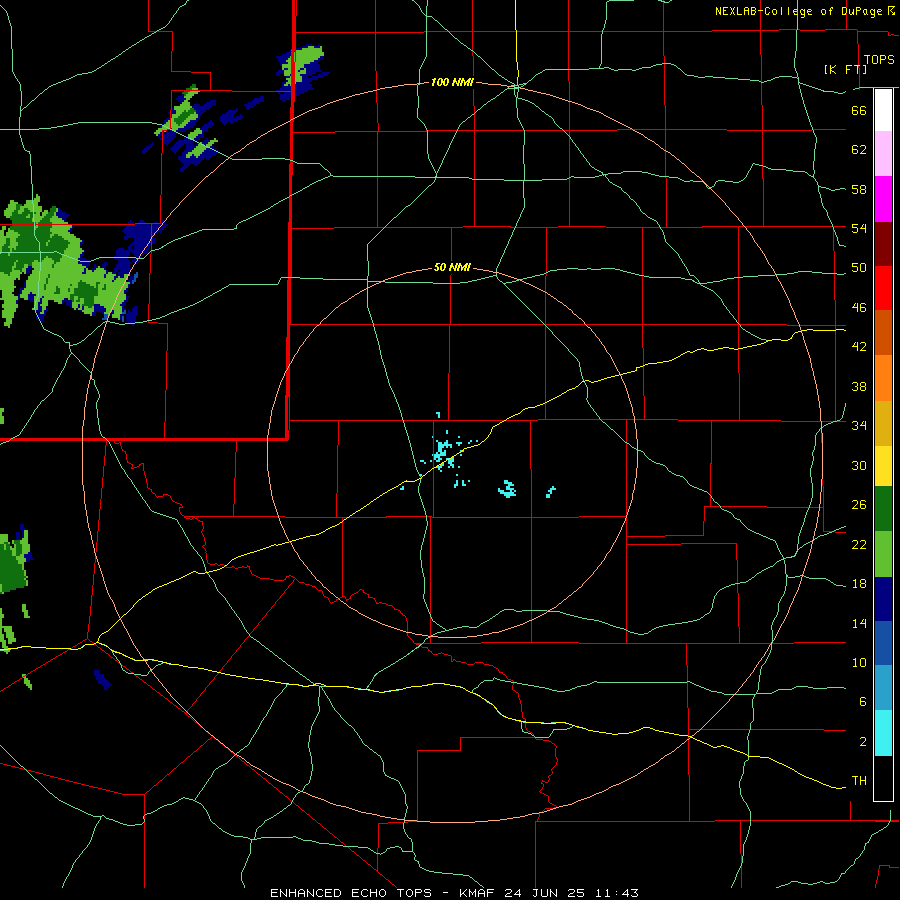This screenshot has height=900, width=900.
Task: Click the NEXLAB-College of DuPage credit text
Action: click(x=798, y=11)
